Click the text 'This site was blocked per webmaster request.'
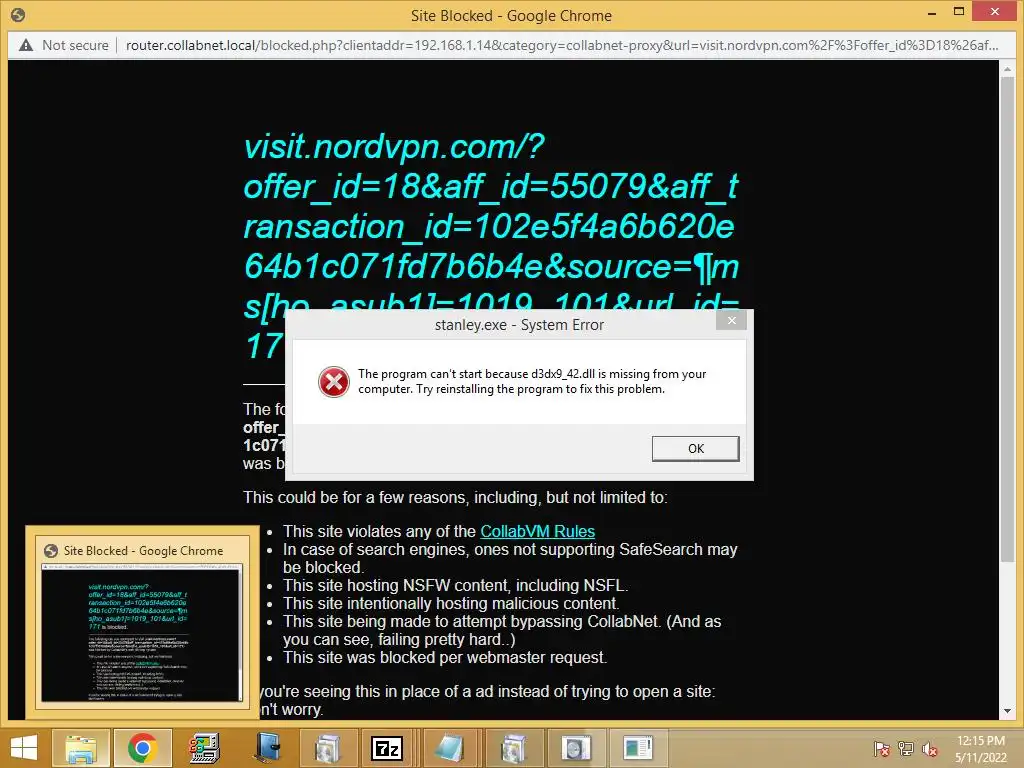This screenshot has width=1024, height=768. (445, 658)
